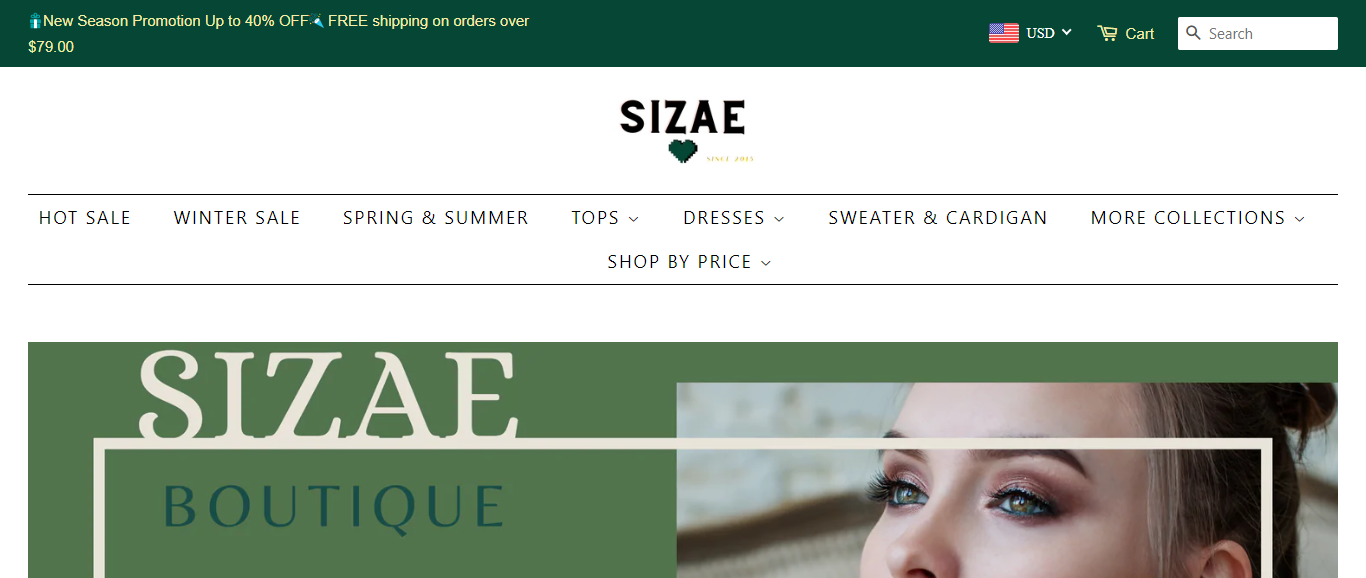This screenshot has height=578, width=1366.
Task: Click the New Season Promotion announcement text
Action: [x=279, y=33]
